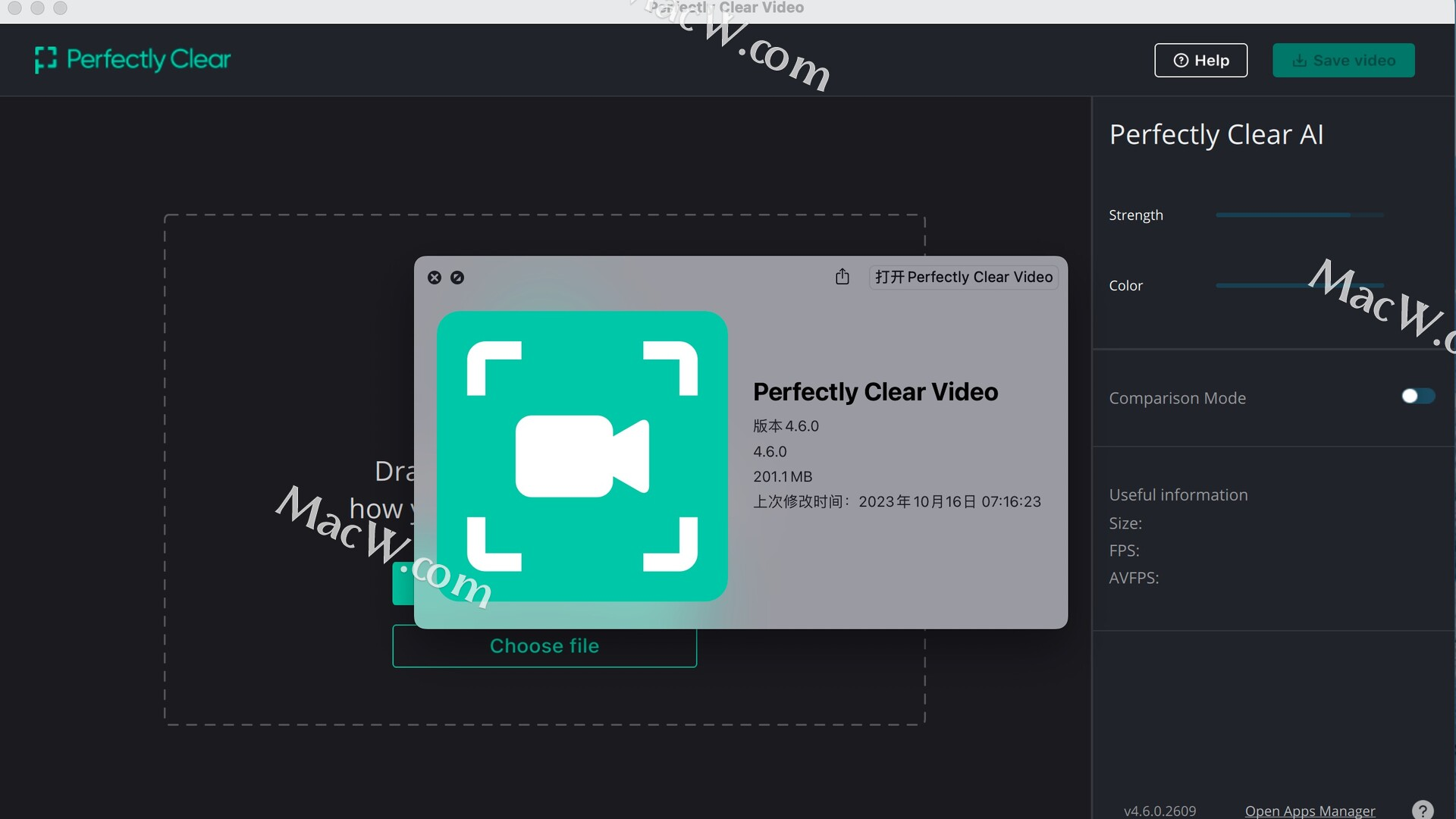The image size is (1456, 819).
Task: Click version text v4.6.0.2609
Action: tap(1159, 811)
